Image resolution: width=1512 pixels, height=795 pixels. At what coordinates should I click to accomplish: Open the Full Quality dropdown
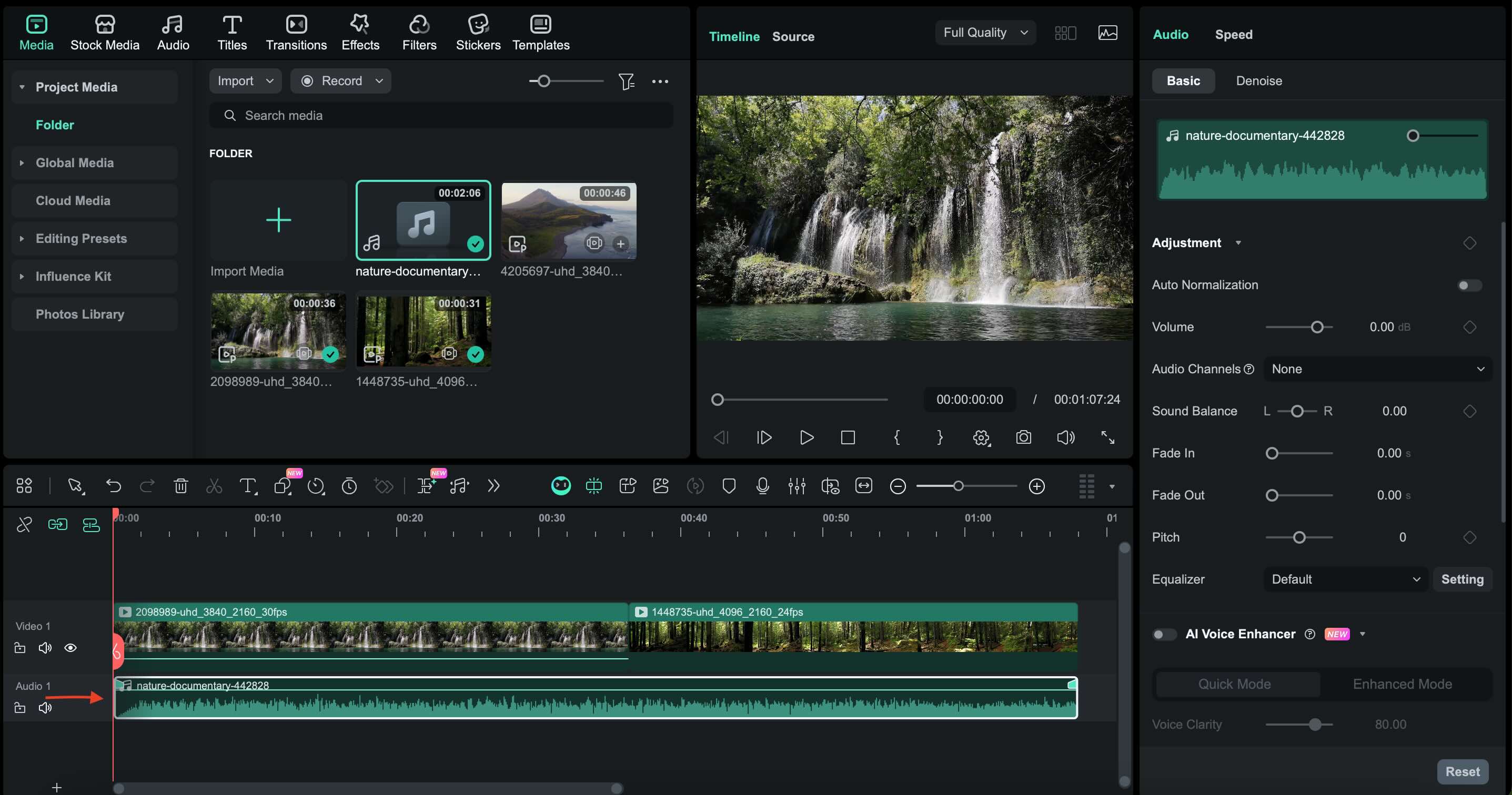(985, 33)
